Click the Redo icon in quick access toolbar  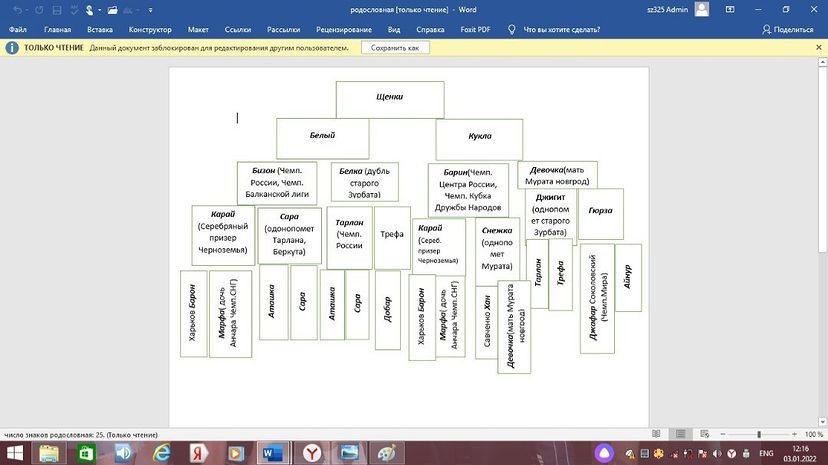[x=39, y=10]
